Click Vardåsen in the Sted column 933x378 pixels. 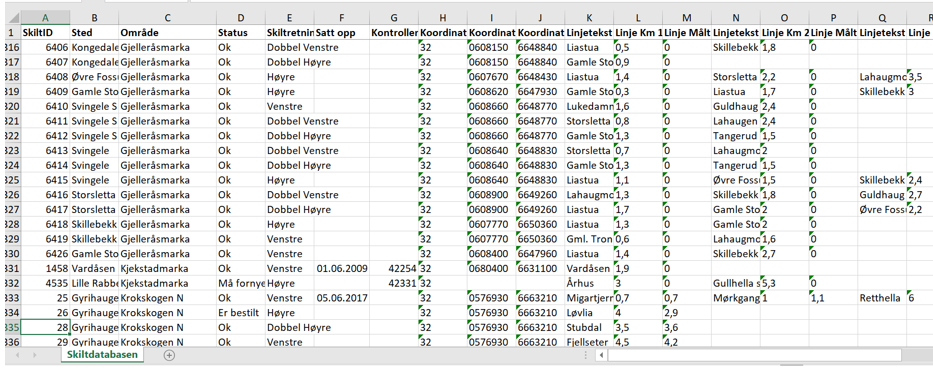[x=94, y=268]
